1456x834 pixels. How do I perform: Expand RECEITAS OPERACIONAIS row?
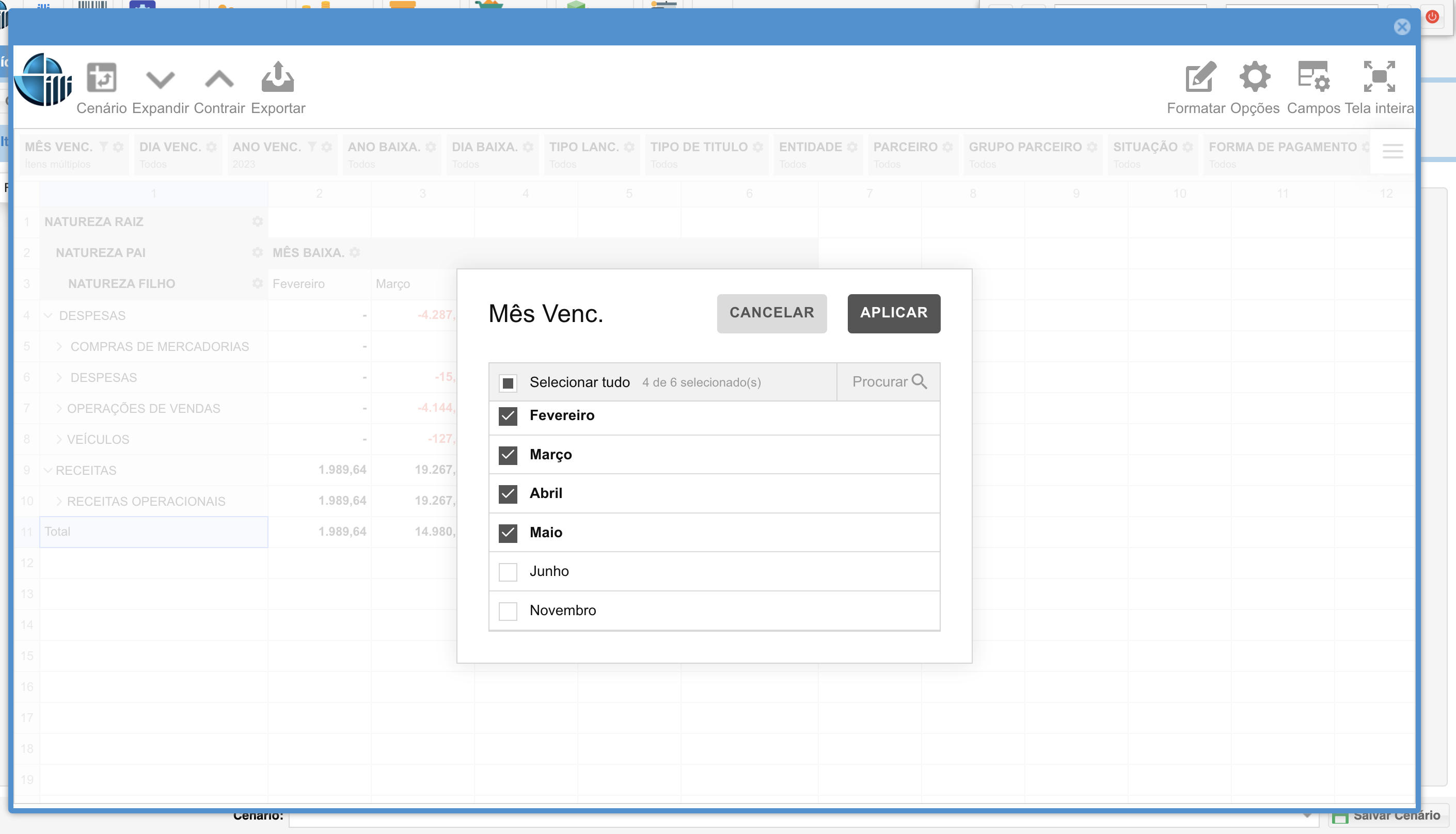[59, 501]
